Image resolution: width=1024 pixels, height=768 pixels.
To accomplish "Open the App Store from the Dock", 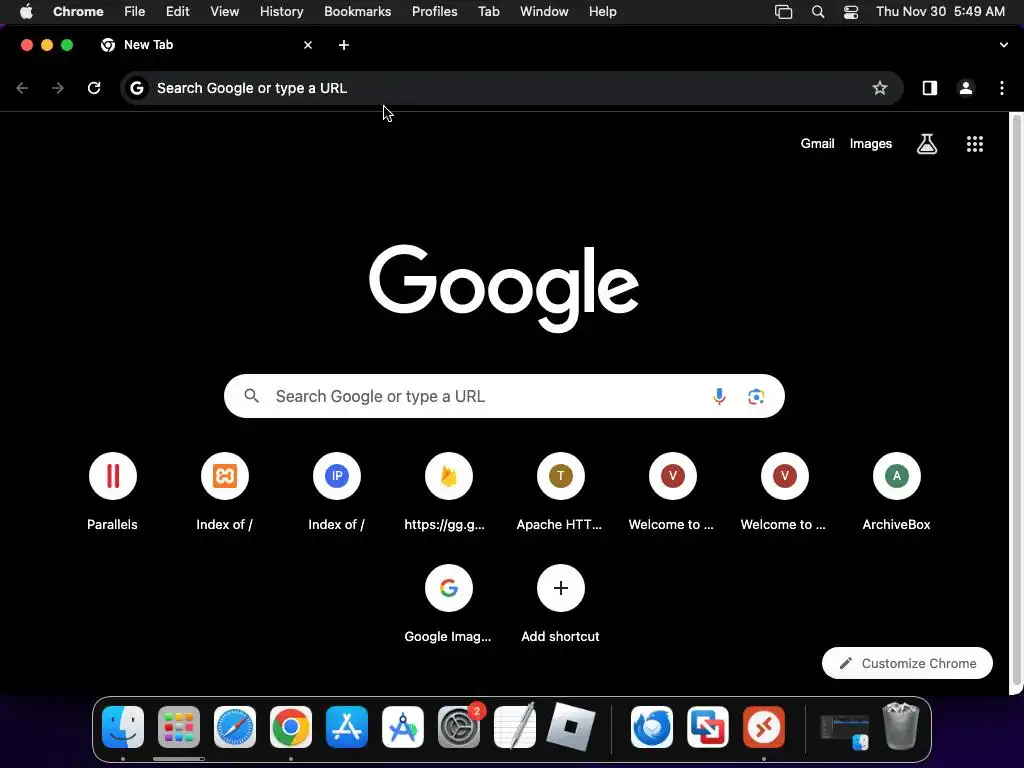I will [347, 727].
